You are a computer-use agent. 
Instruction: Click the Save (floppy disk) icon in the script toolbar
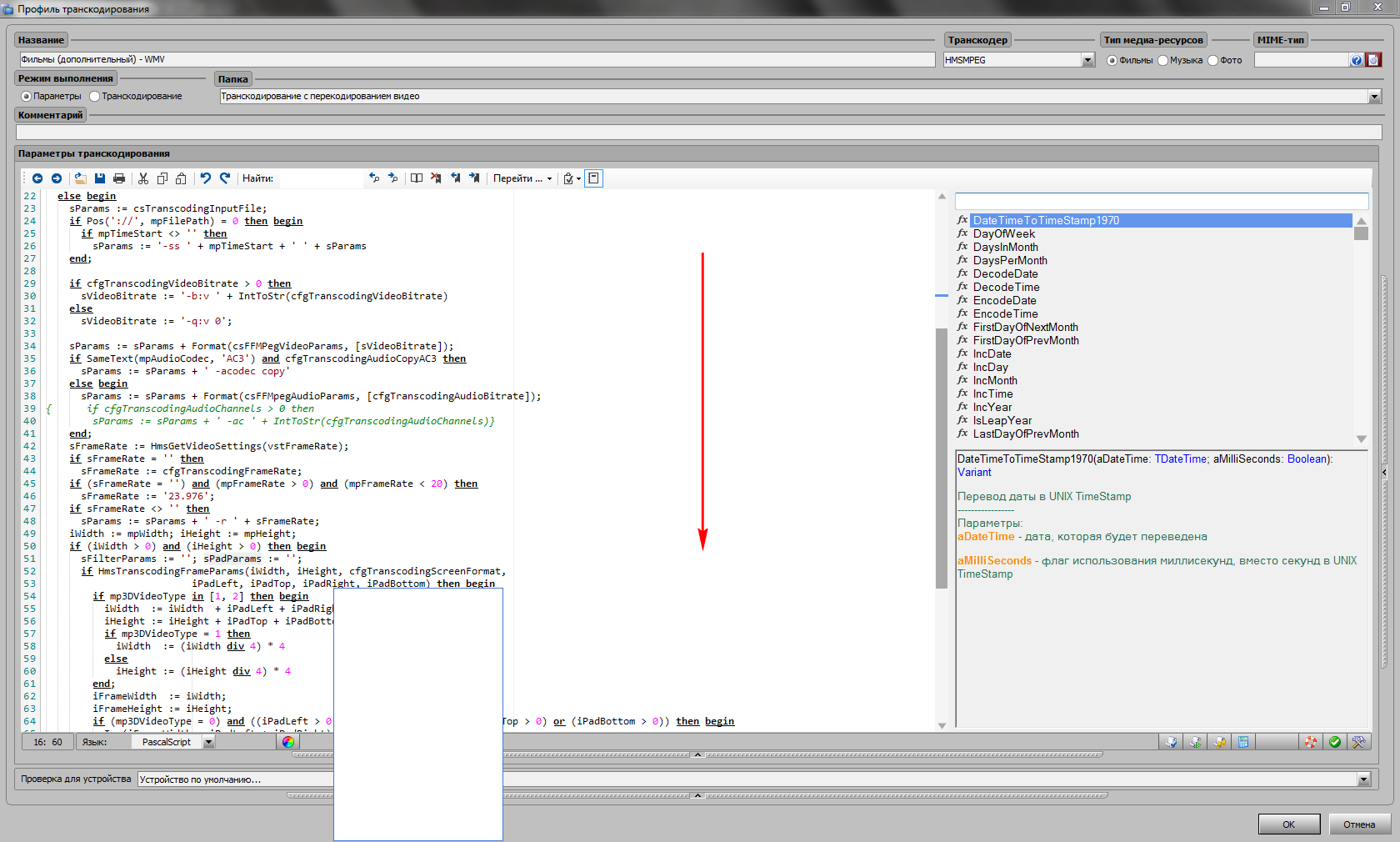[100, 178]
